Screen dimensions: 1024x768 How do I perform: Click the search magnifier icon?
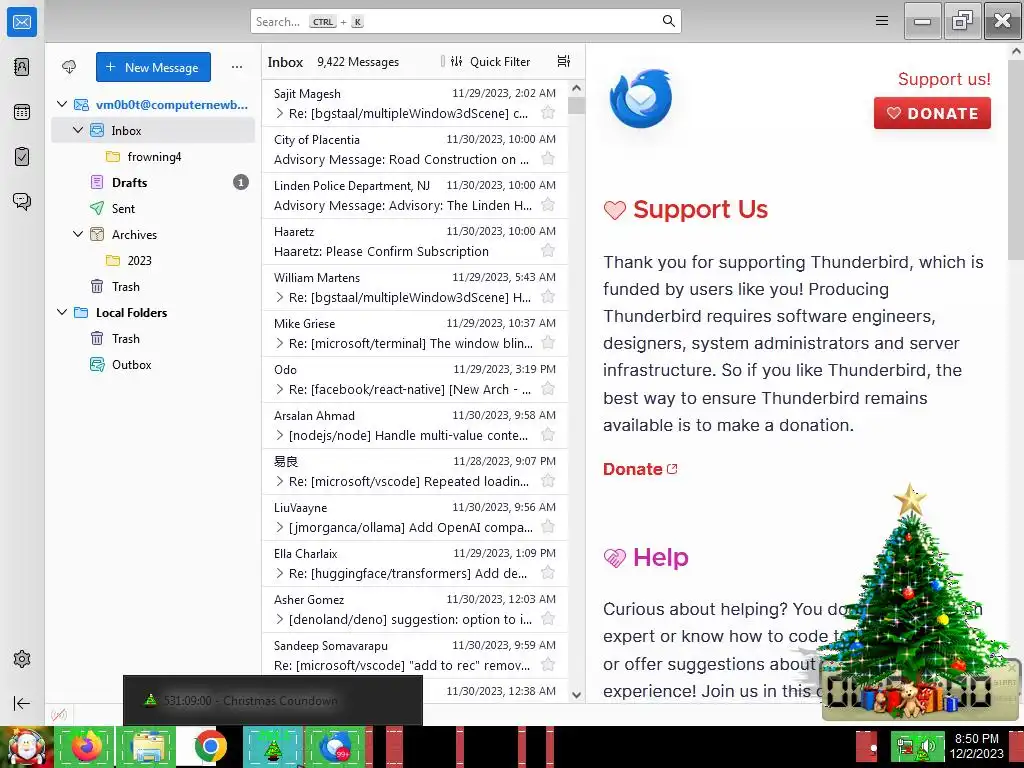pos(668,21)
